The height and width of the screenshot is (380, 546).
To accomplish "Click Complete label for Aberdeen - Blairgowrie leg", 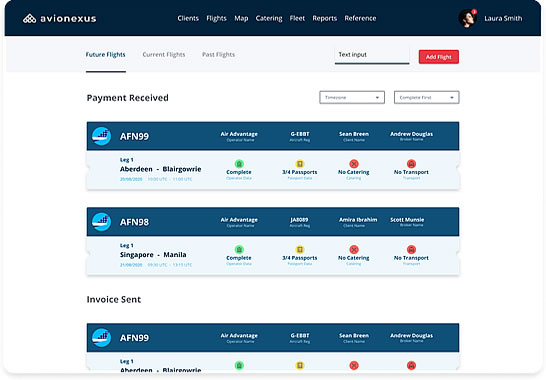I will pos(239,172).
